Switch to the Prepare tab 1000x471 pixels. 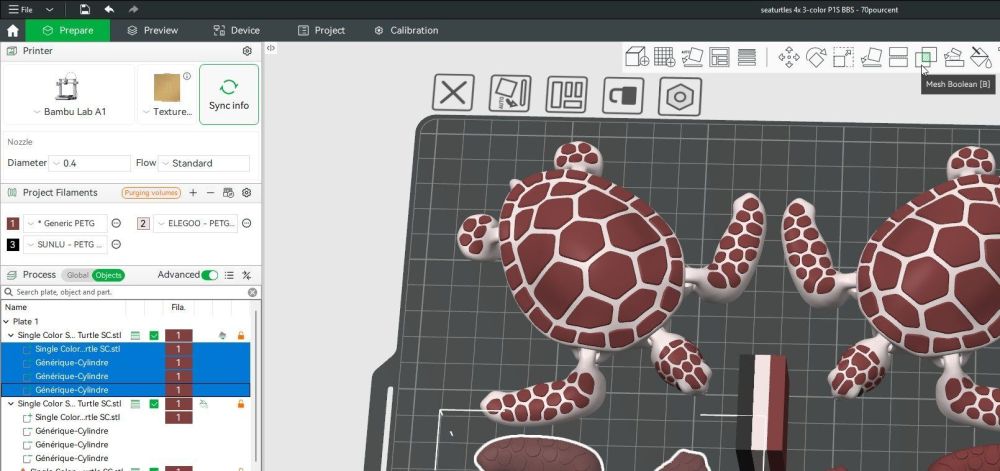[x=67, y=31]
